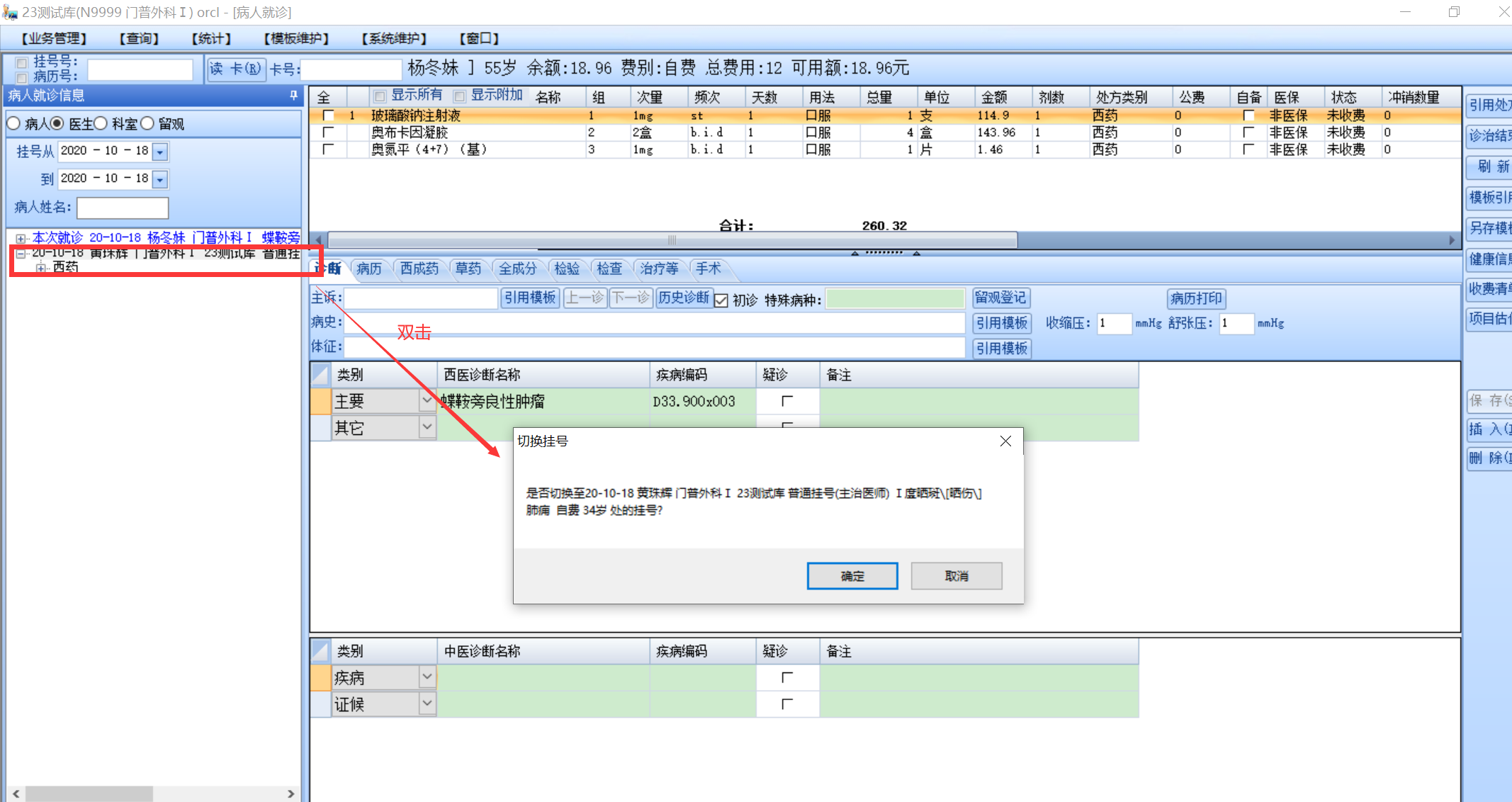Viewport: 1512px width, 802px height.
Task: Switch to the 检验 tab
Action: [x=566, y=269]
